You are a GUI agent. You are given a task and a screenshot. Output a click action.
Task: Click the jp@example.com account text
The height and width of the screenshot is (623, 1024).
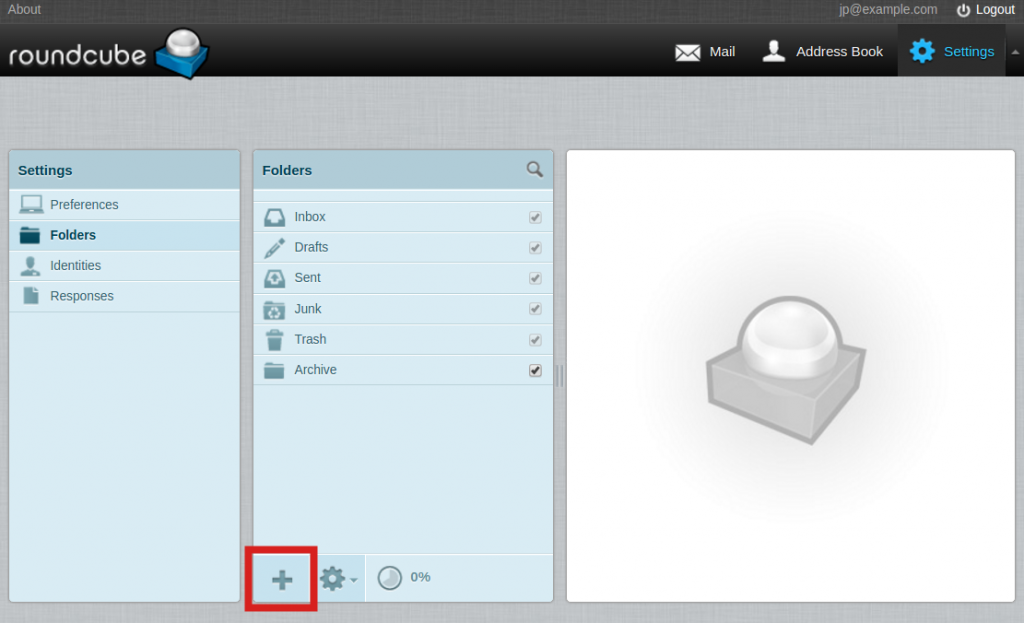coord(888,10)
